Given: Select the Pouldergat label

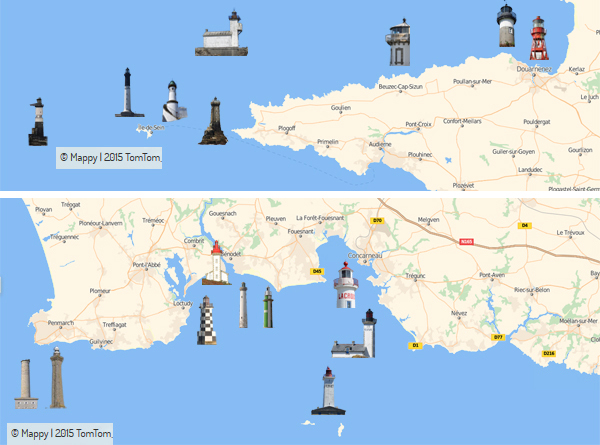Looking at the screenshot, I should (537, 122).
